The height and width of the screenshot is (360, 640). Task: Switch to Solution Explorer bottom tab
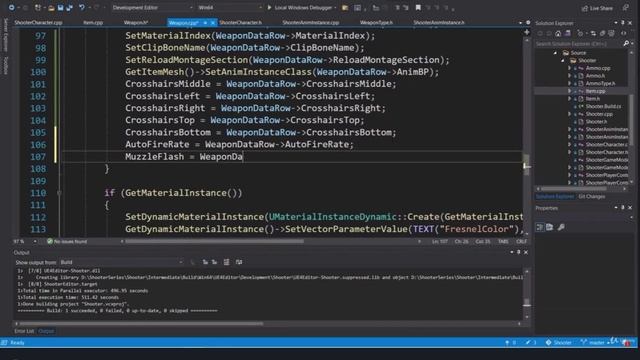point(555,196)
